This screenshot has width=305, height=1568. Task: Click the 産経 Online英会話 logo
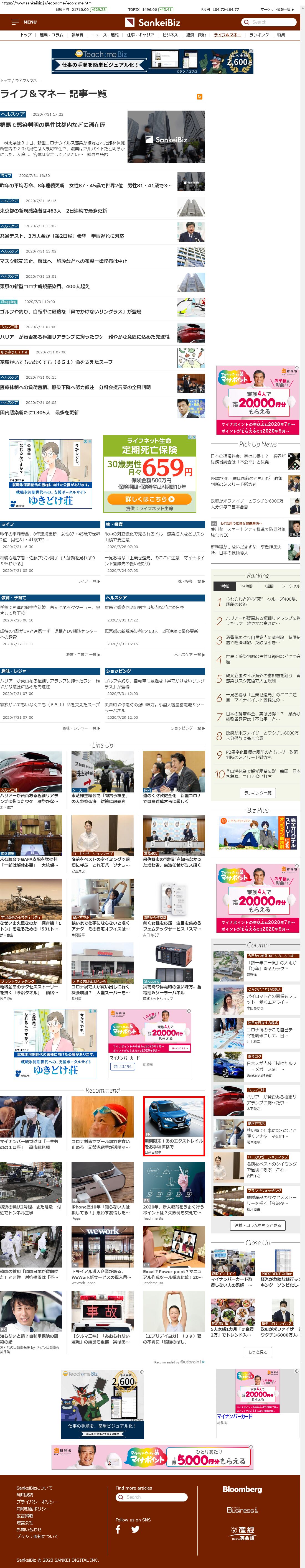click(242, 1533)
